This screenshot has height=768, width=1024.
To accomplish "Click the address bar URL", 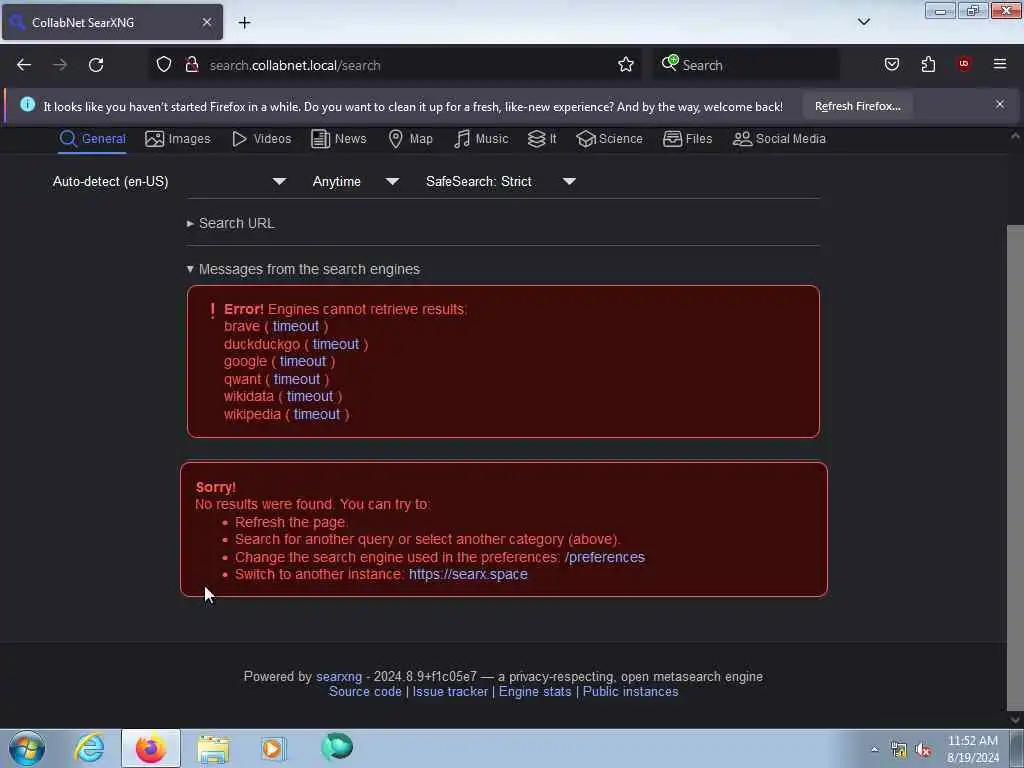I will coord(295,65).
